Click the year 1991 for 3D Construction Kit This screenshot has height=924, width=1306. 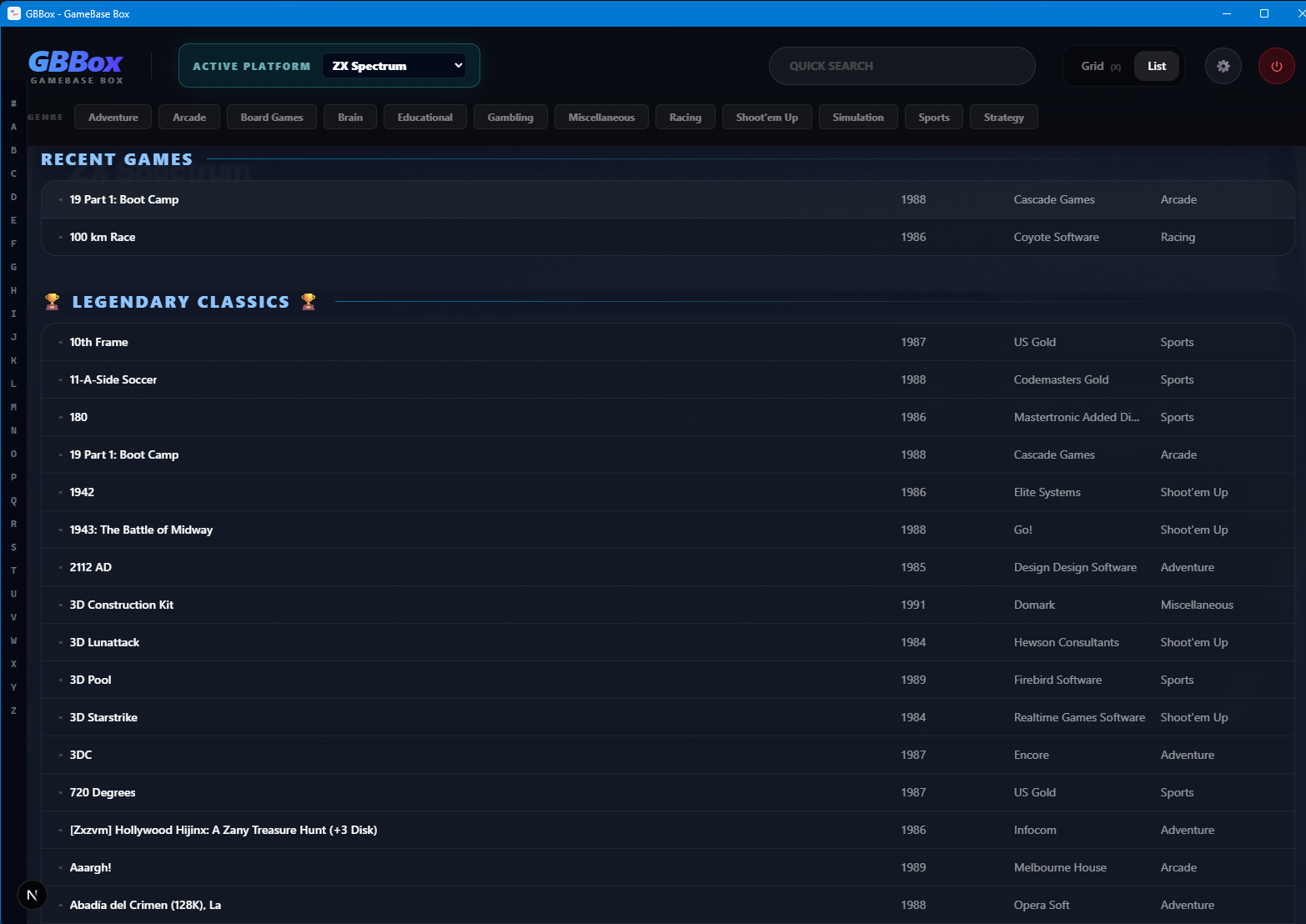[913, 605]
